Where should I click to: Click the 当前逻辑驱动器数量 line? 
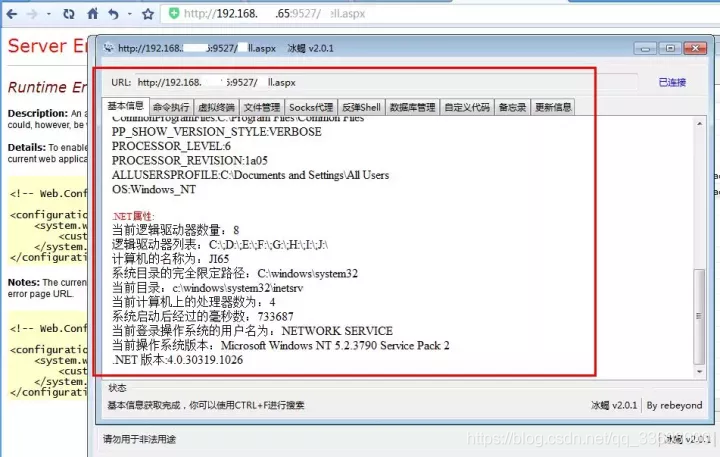coord(175,230)
